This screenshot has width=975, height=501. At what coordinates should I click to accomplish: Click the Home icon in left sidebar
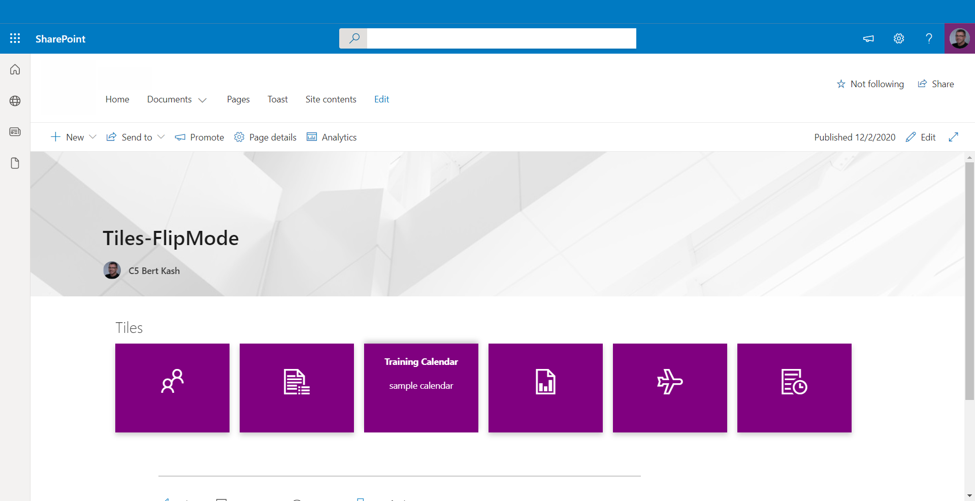[15, 70]
